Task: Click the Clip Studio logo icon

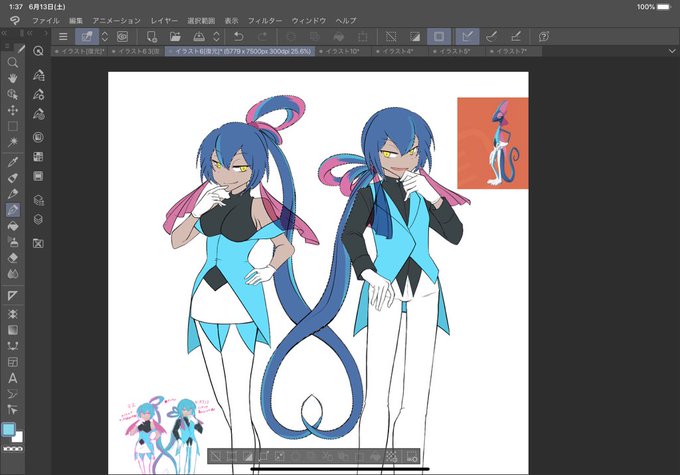Action: (14, 20)
